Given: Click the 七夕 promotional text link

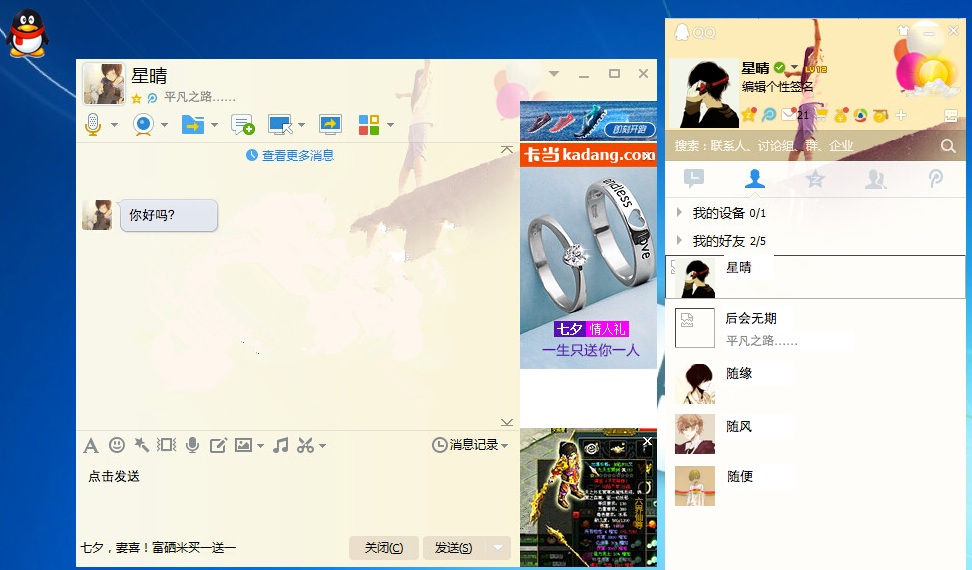Looking at the screenshot, I should point(158,548).
